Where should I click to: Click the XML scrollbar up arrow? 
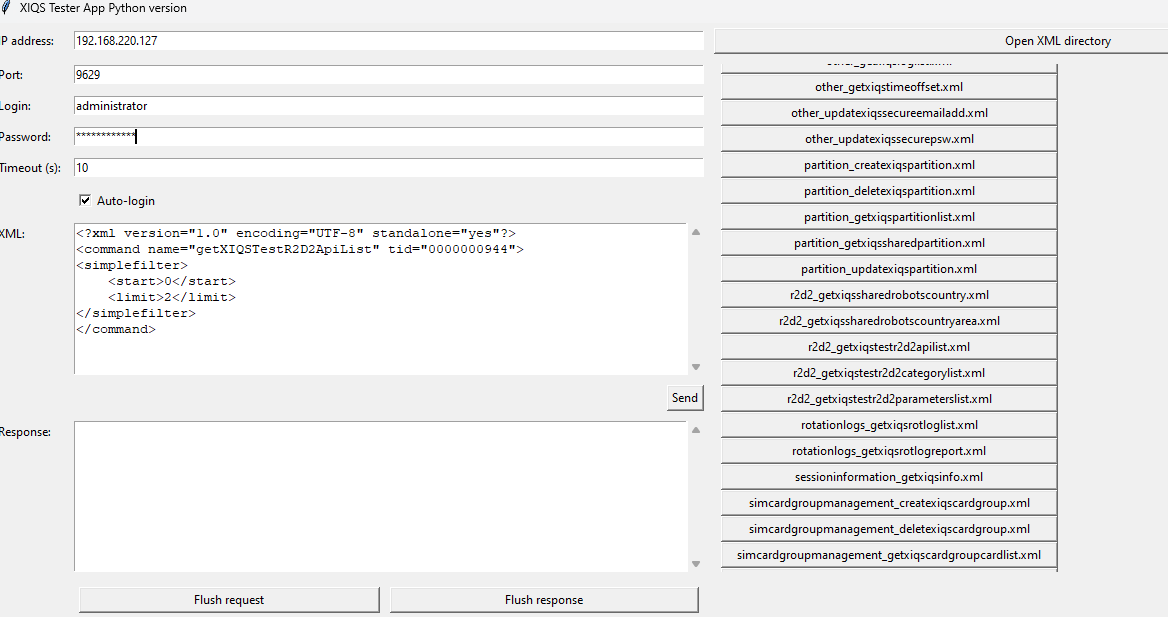tap(697, 232)
